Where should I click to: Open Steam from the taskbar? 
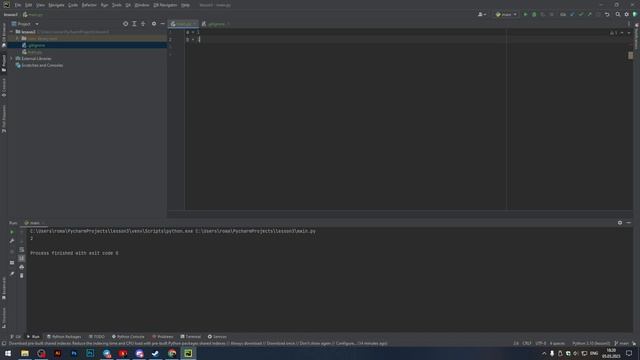click(x=156, y=353)
